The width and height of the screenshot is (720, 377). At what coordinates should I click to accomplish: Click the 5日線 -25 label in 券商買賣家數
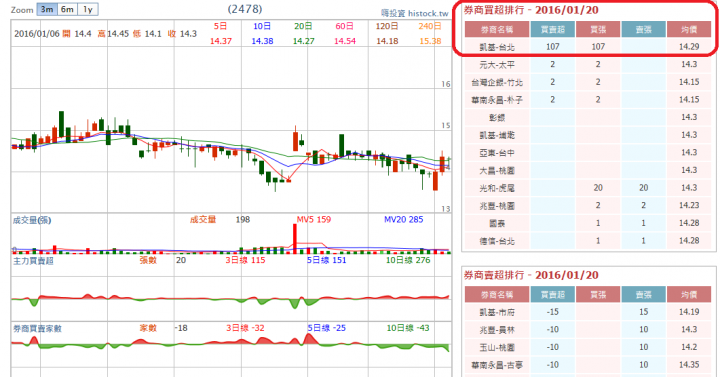click(326, 328)
